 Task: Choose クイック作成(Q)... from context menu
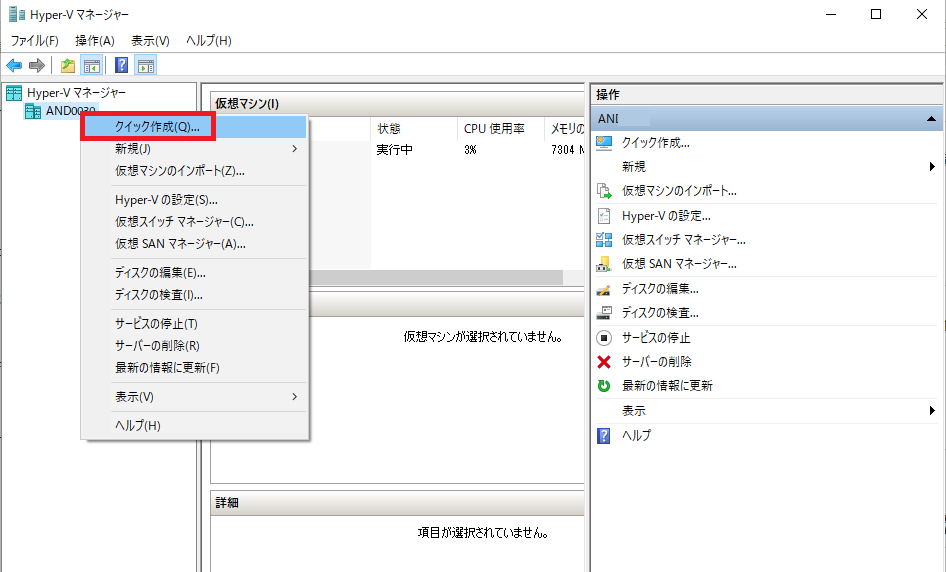pos(195,127)
